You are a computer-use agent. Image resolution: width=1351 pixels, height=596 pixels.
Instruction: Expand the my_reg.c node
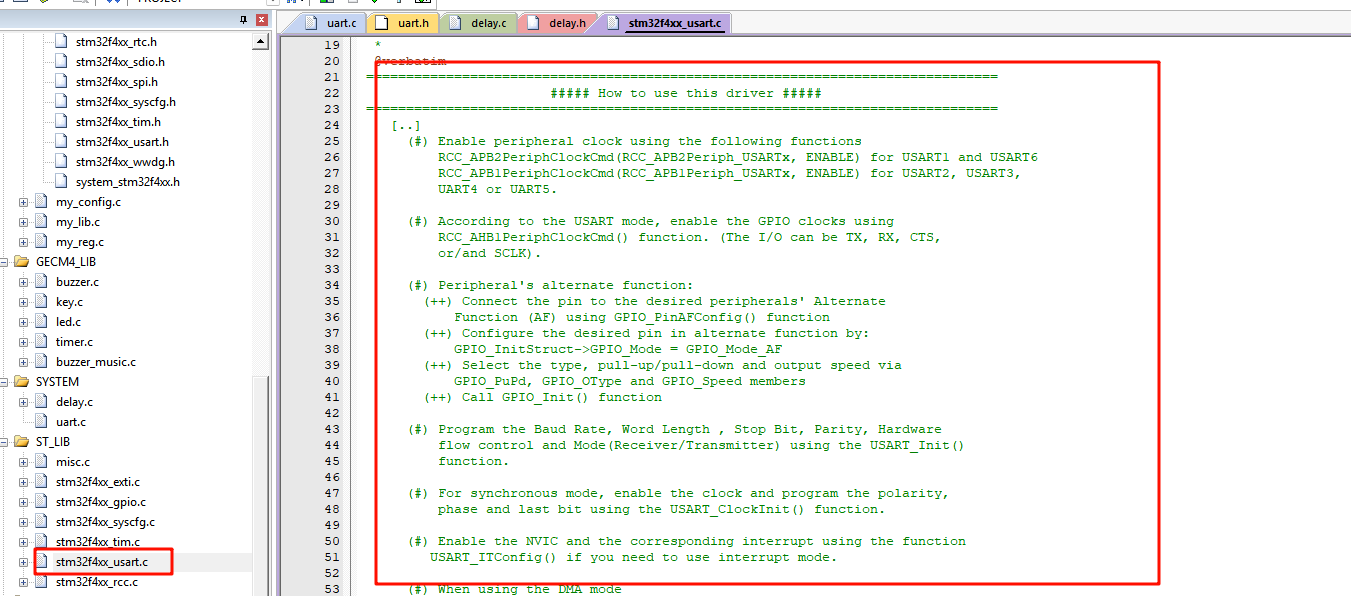(x=24, y=242)
